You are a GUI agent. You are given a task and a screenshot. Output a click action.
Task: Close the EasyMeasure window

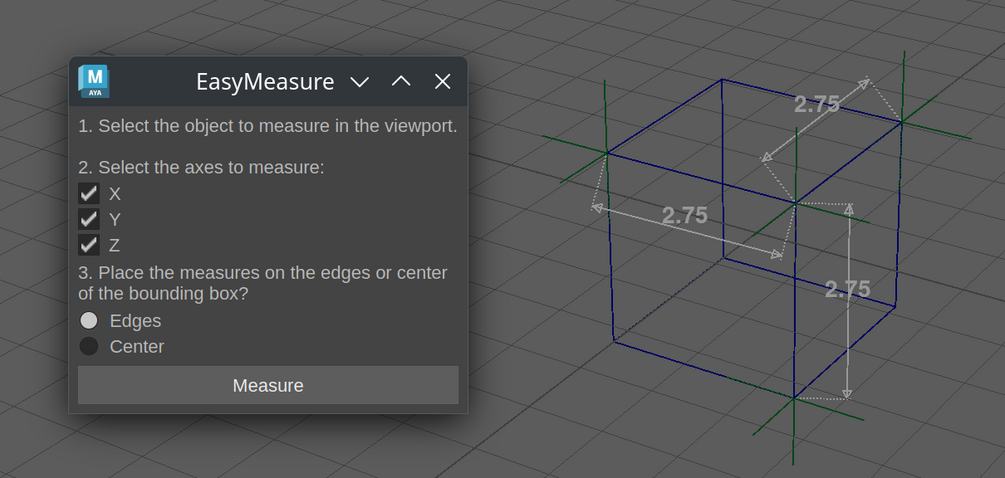coord(443,81)
